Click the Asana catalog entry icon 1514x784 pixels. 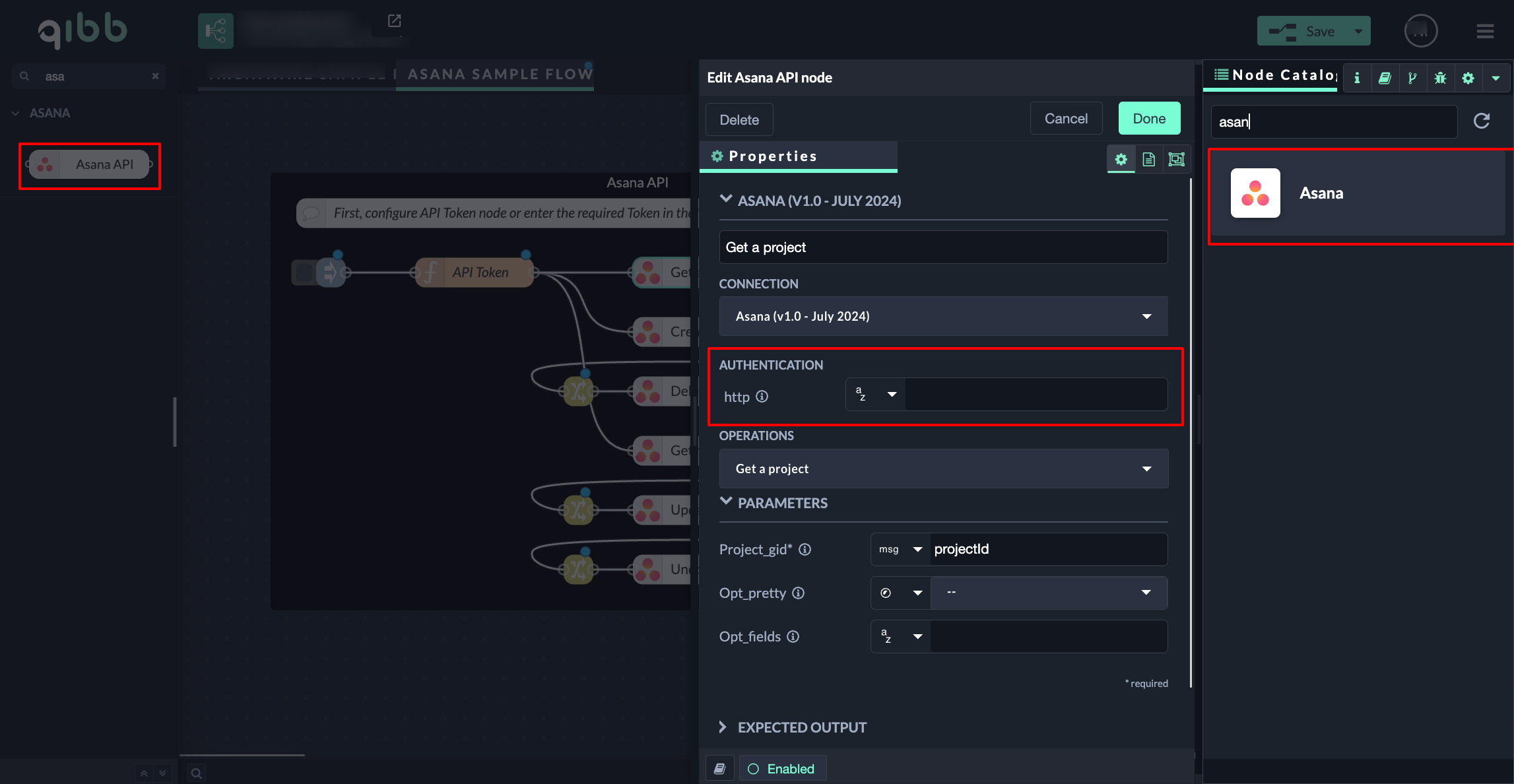1255,193
